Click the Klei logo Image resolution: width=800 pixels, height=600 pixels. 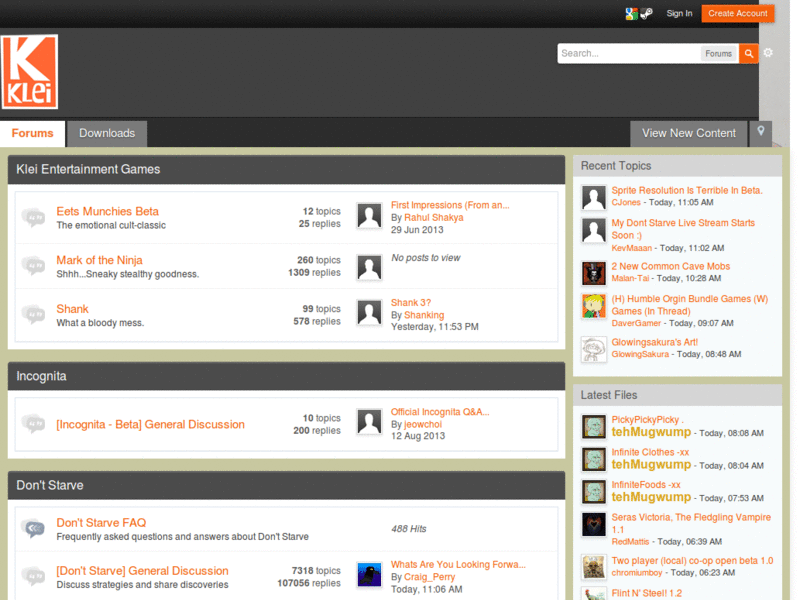(x=30, y=71)
